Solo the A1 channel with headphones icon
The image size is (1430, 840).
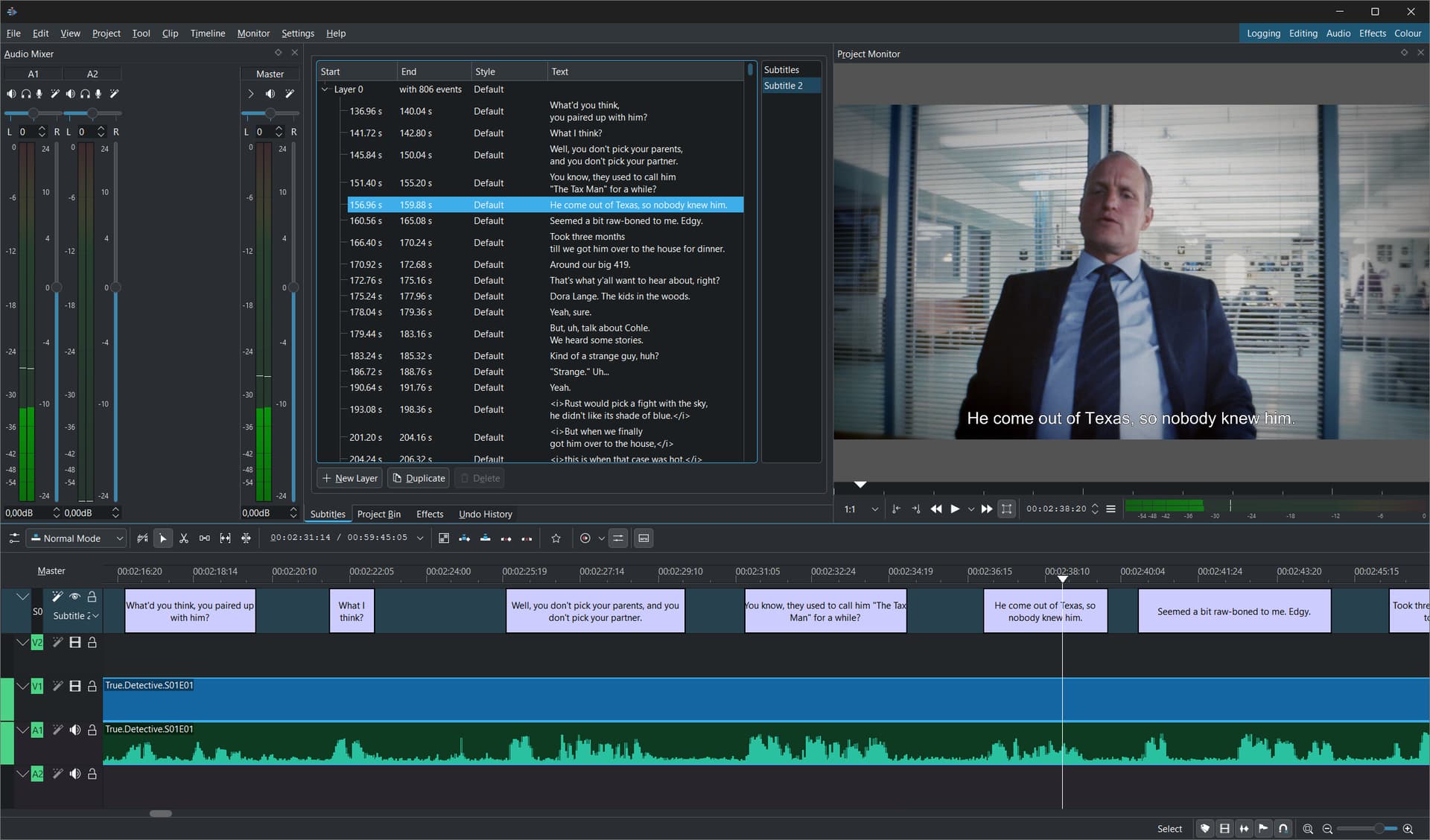tap(26, 94)
